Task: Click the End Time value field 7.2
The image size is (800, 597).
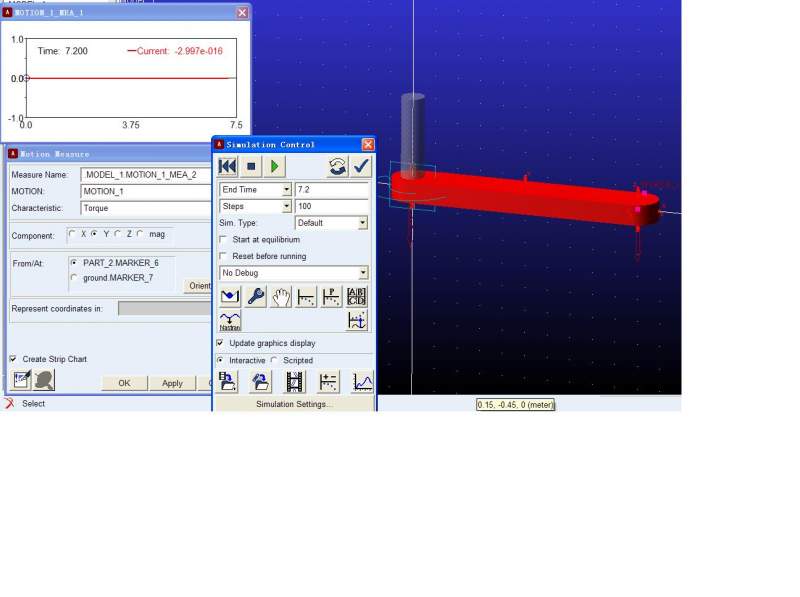Action: tap(332, 189)
